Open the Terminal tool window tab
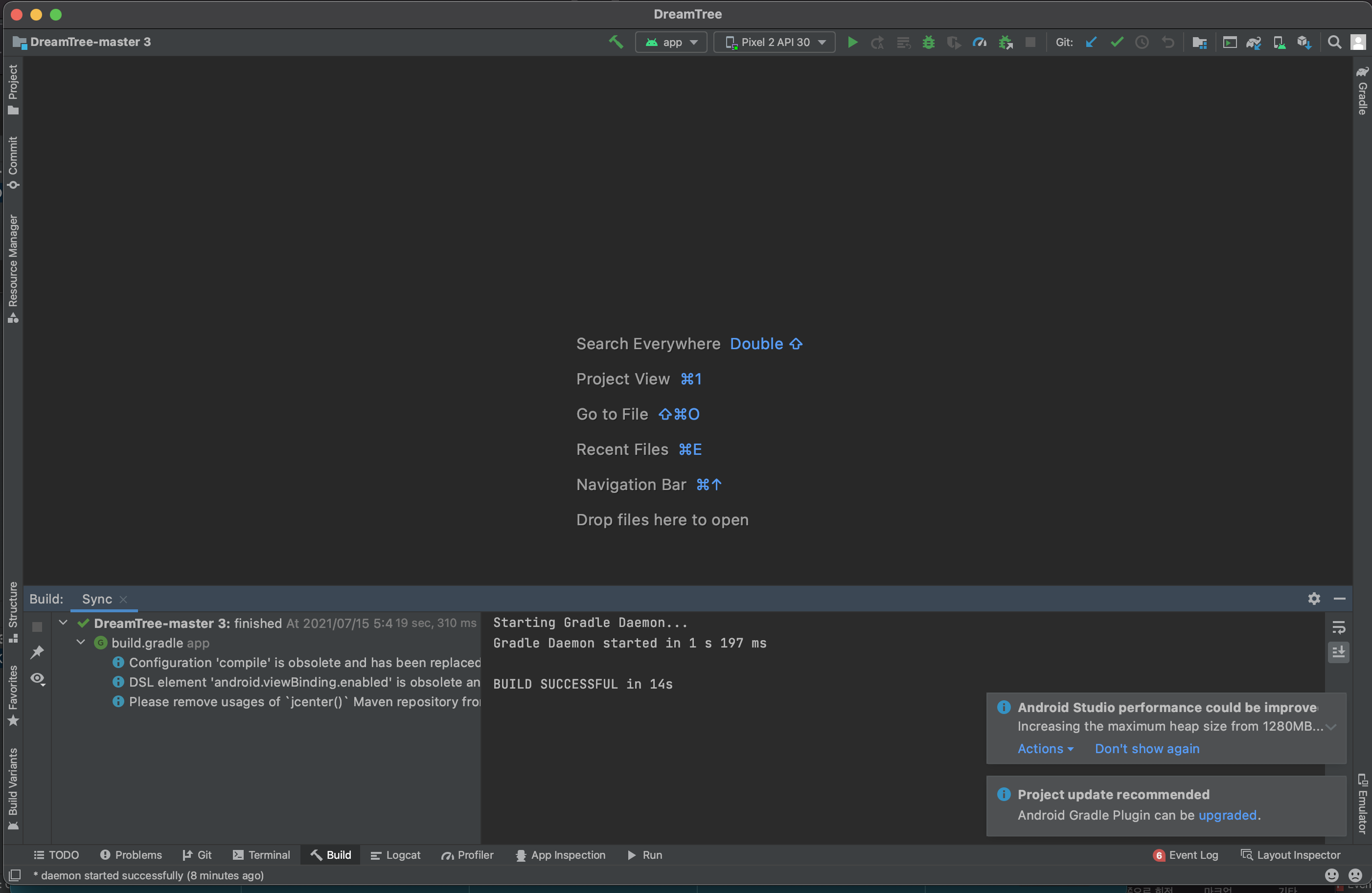The width and height of the screenshot is (1372, 893). tap(261, 855)
